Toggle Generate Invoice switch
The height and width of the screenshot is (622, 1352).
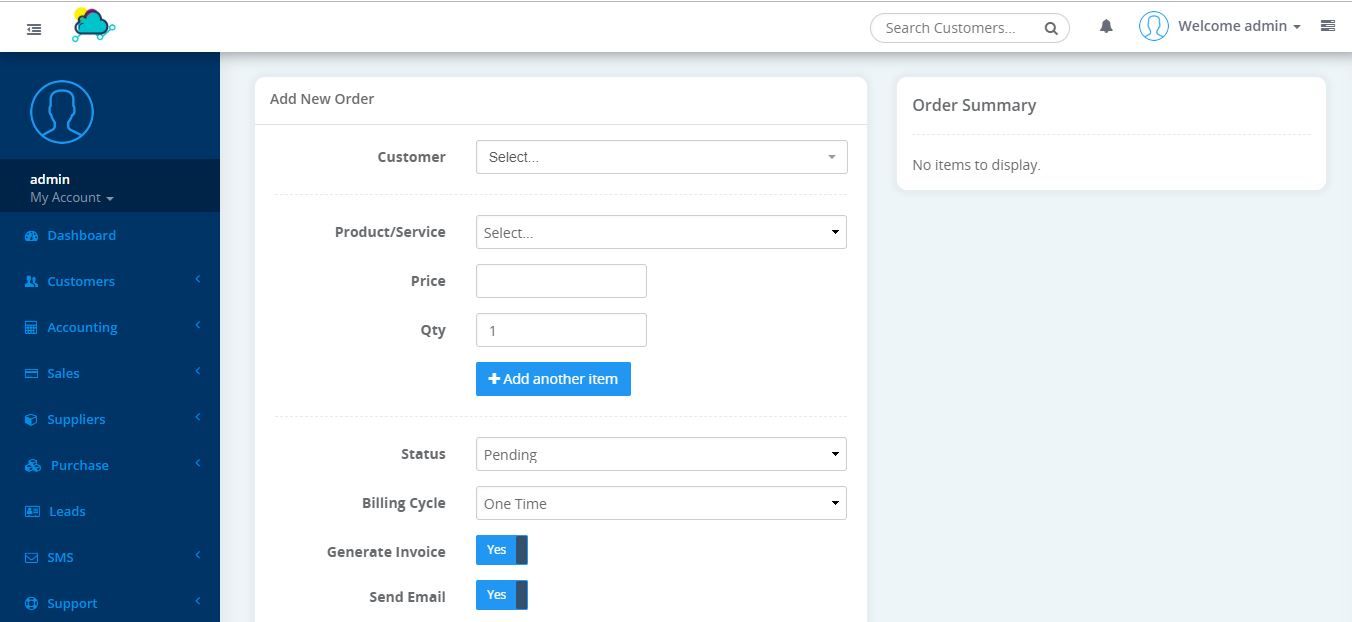(501, 550)
